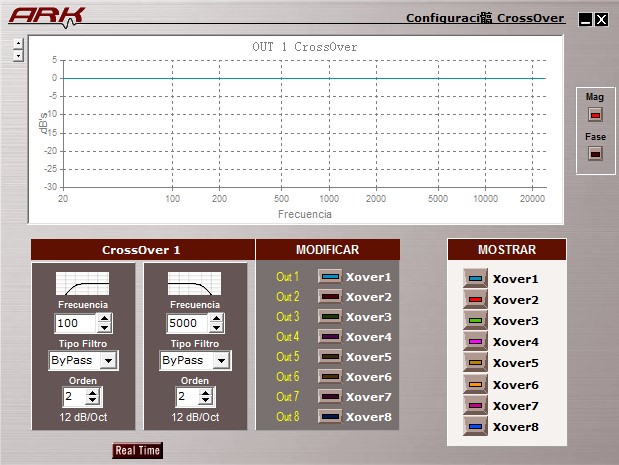Screen dimensions: 619x465
Task: Select the Out 7 Xover7 modify button
Action: tap(330, 396)
